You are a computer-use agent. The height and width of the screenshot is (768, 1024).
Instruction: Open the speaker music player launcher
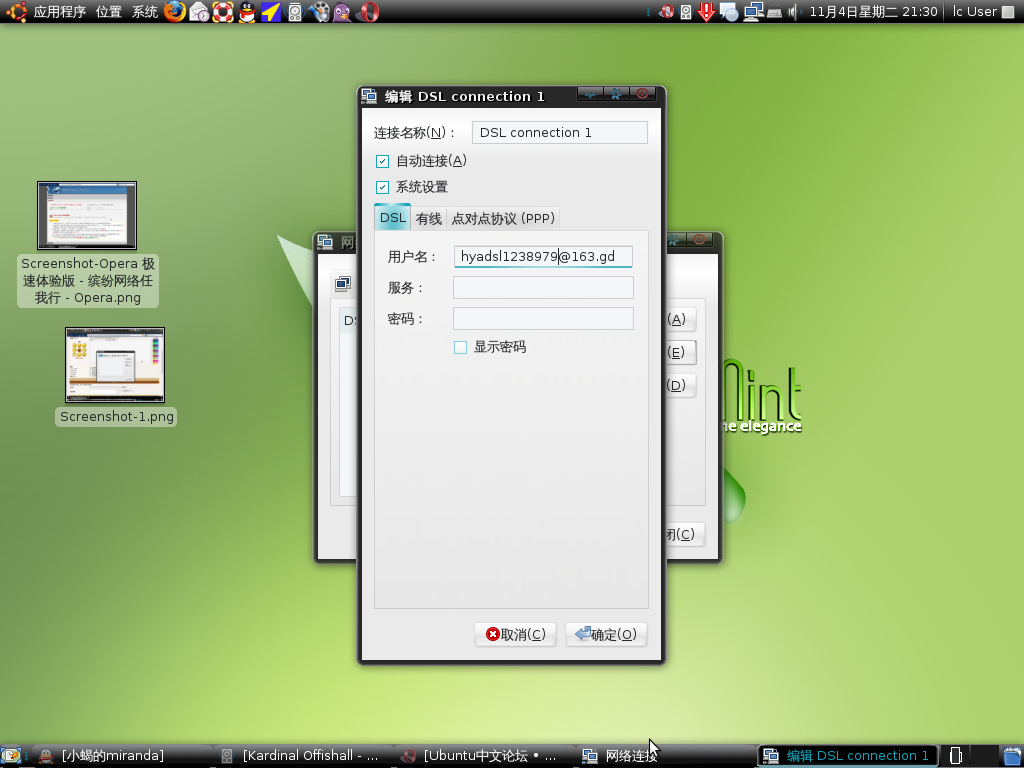295,12
